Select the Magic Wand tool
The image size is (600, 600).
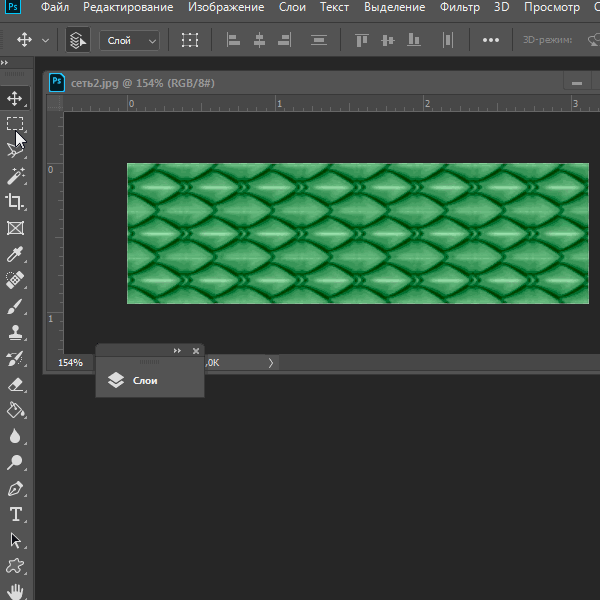(x=15, y=176)
